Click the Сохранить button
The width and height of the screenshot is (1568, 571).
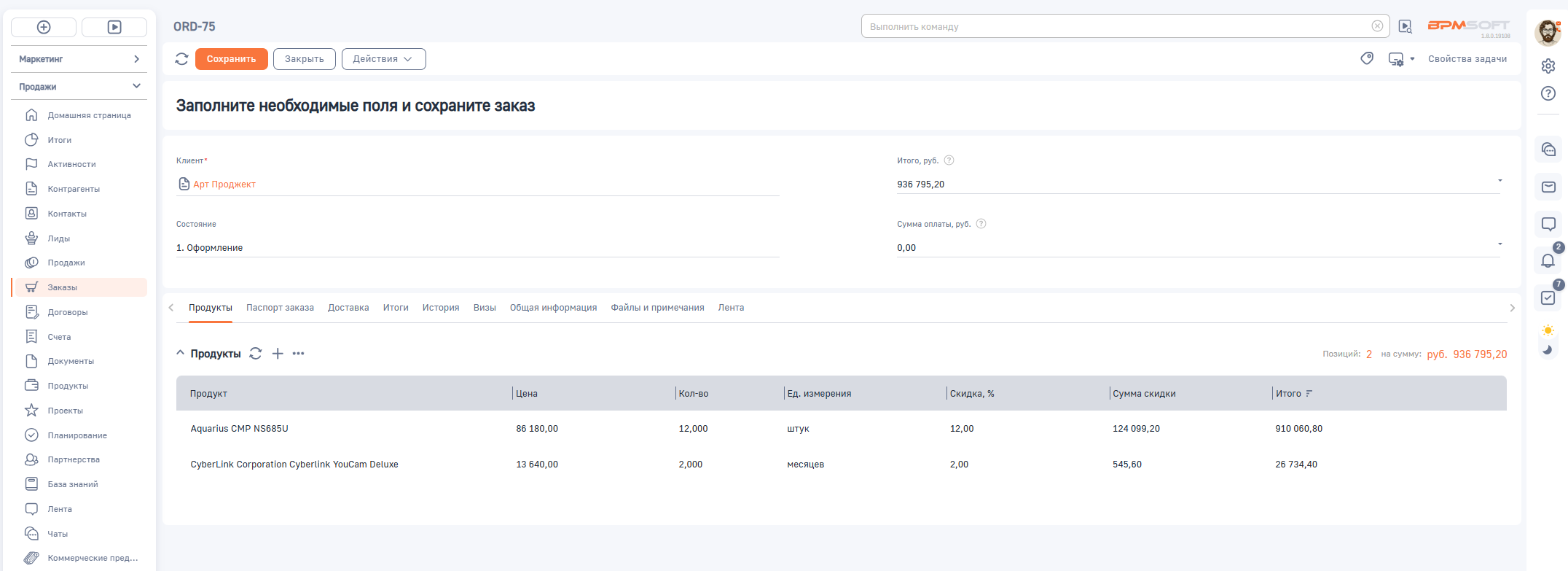(231, 59)
